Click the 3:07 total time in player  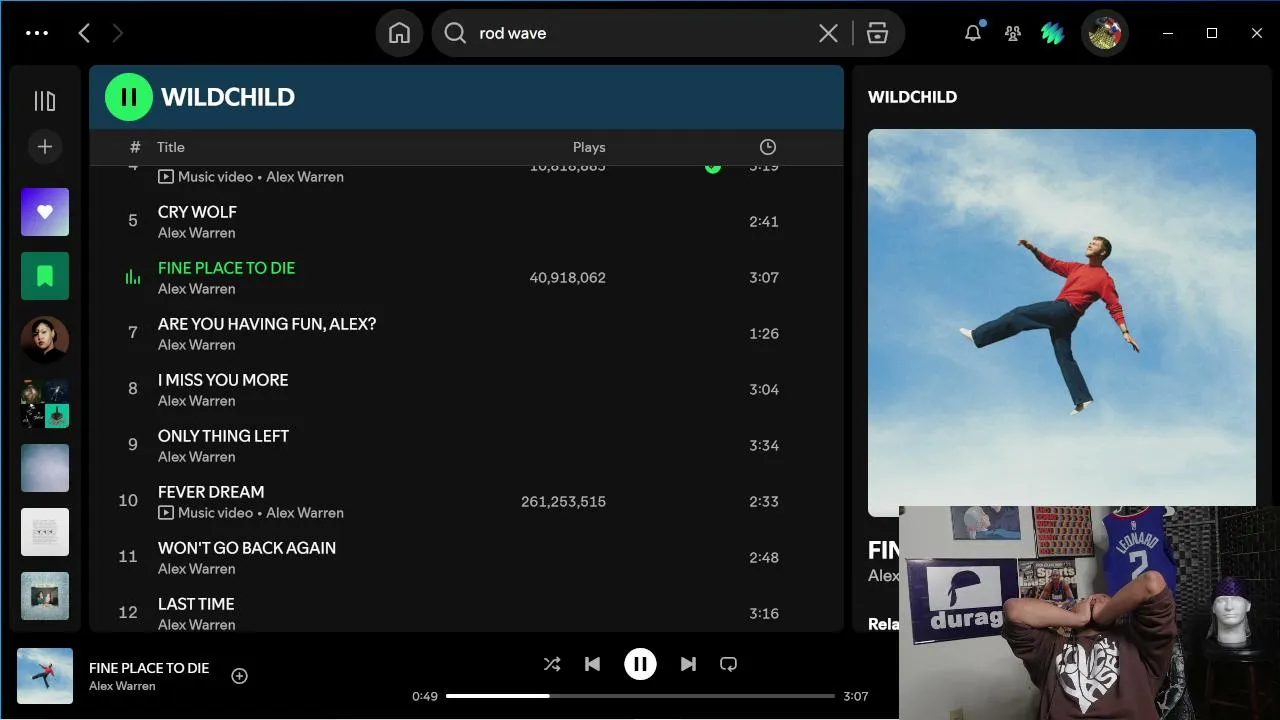click(855, 696)
